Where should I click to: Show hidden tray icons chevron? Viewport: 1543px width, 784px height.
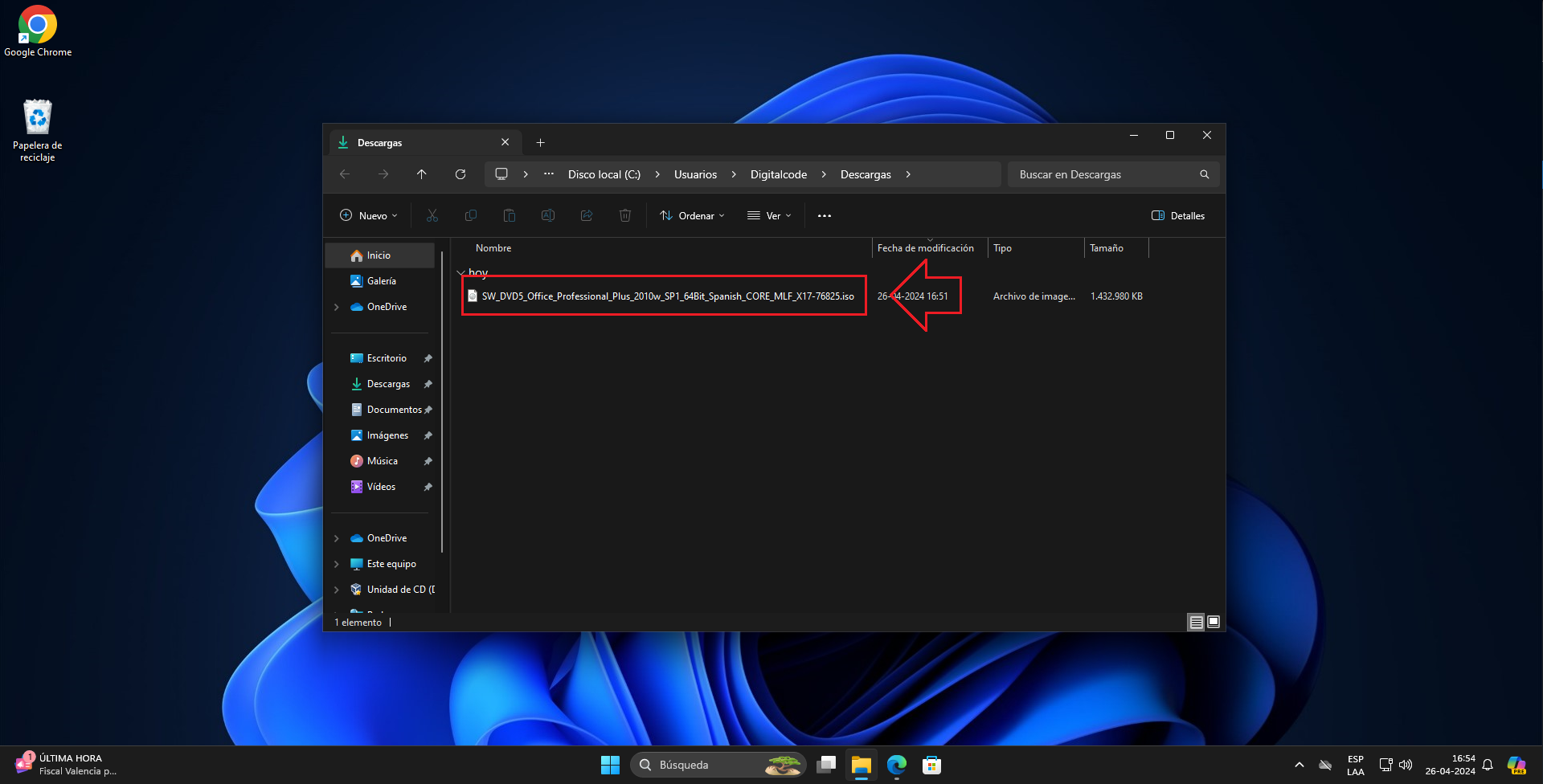pyautogui.click(x=1299, y=765)
